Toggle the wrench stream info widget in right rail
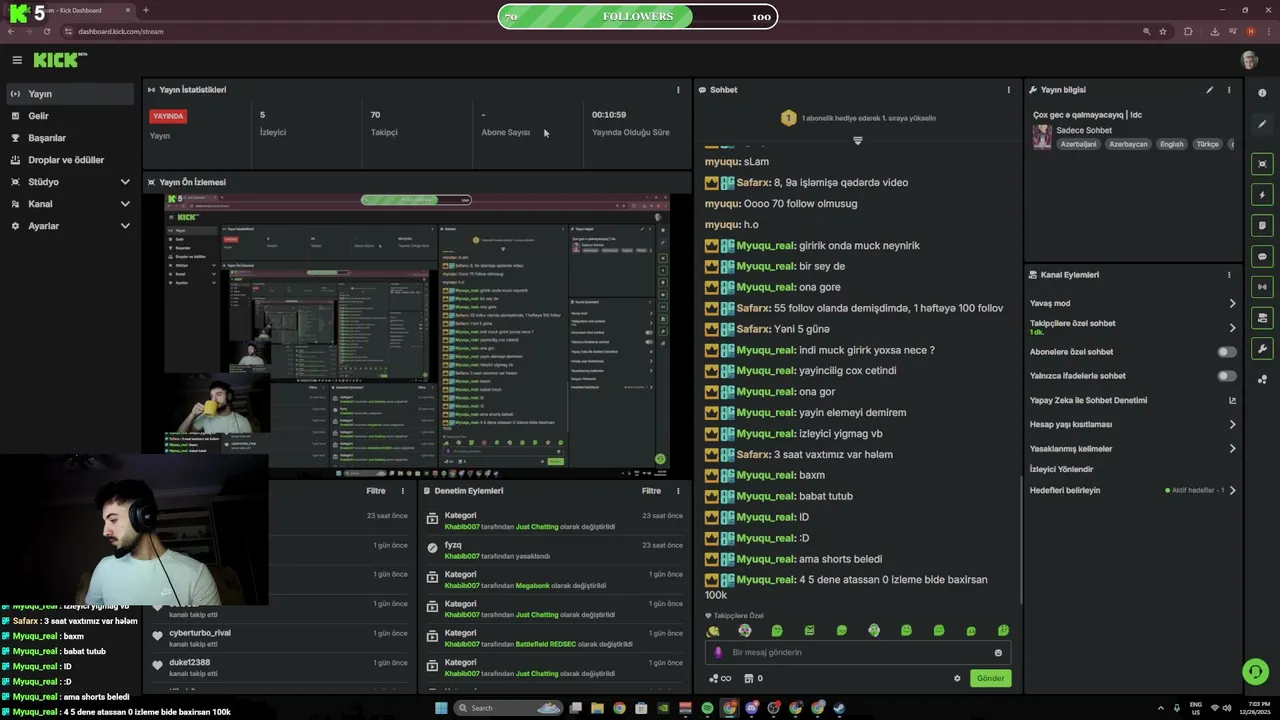 [x=1262, y=349]
